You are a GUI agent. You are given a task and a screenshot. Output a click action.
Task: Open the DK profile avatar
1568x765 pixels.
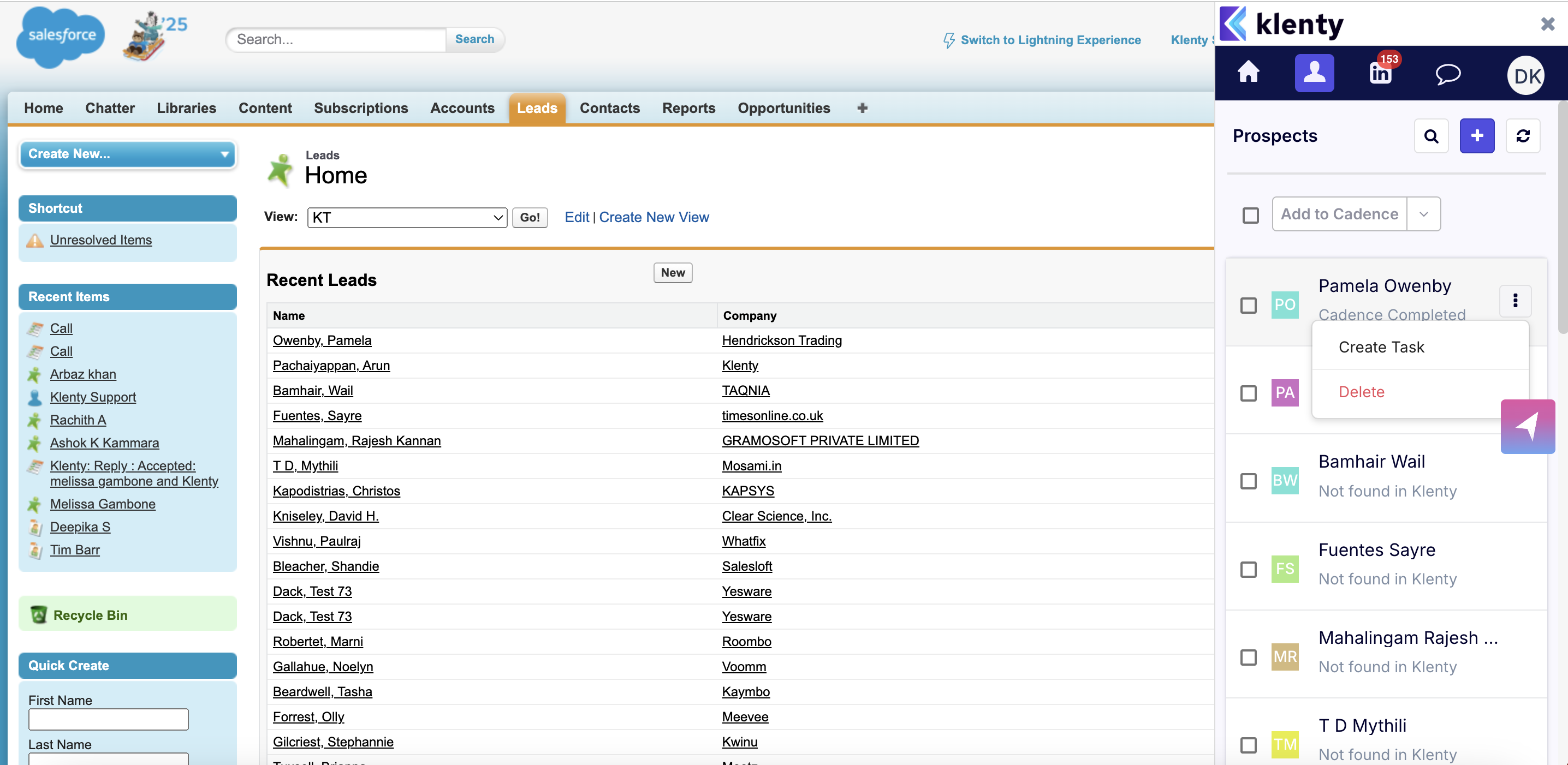1526,76
